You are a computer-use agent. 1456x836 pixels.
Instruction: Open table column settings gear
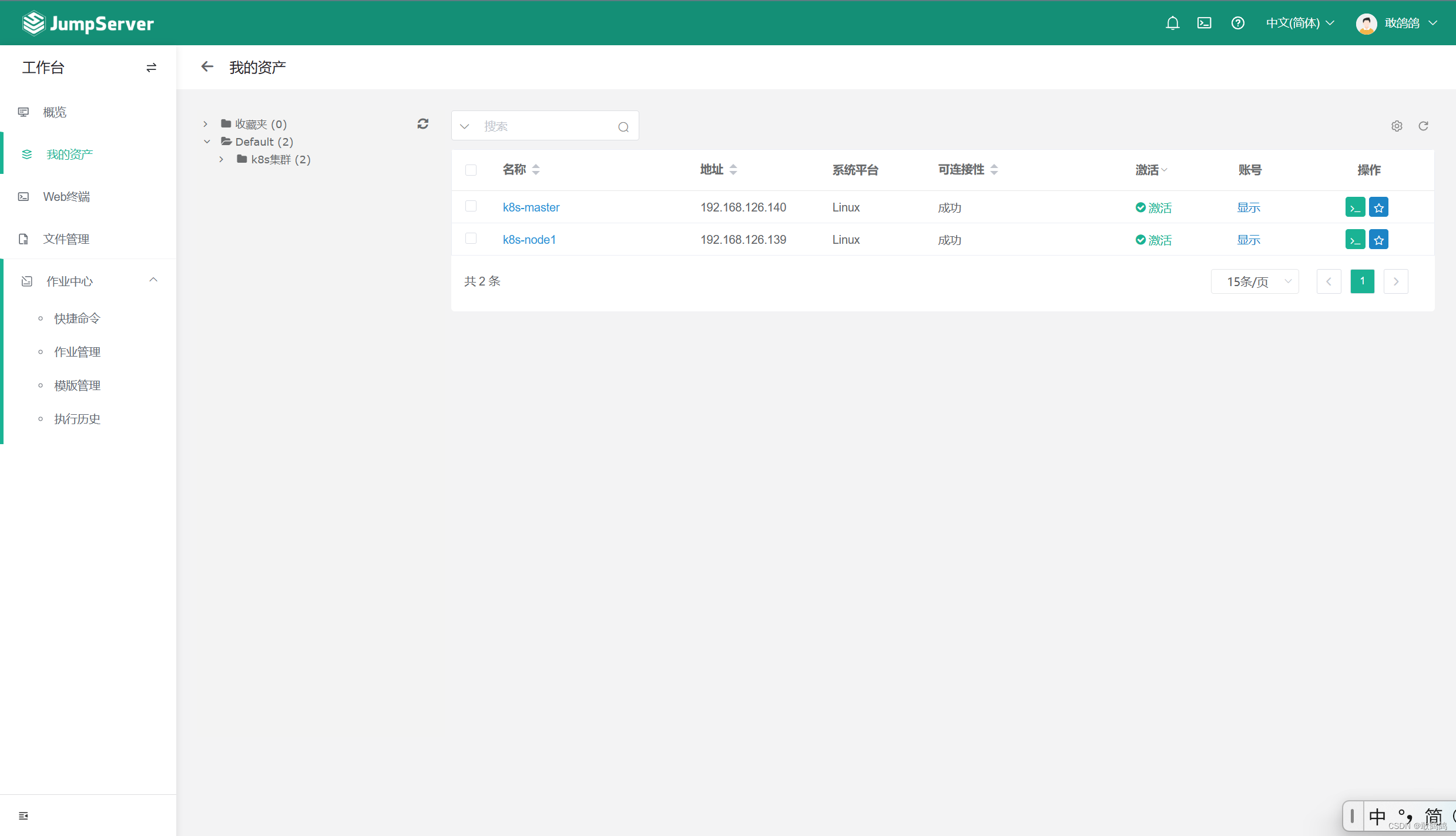[1397, 126]
